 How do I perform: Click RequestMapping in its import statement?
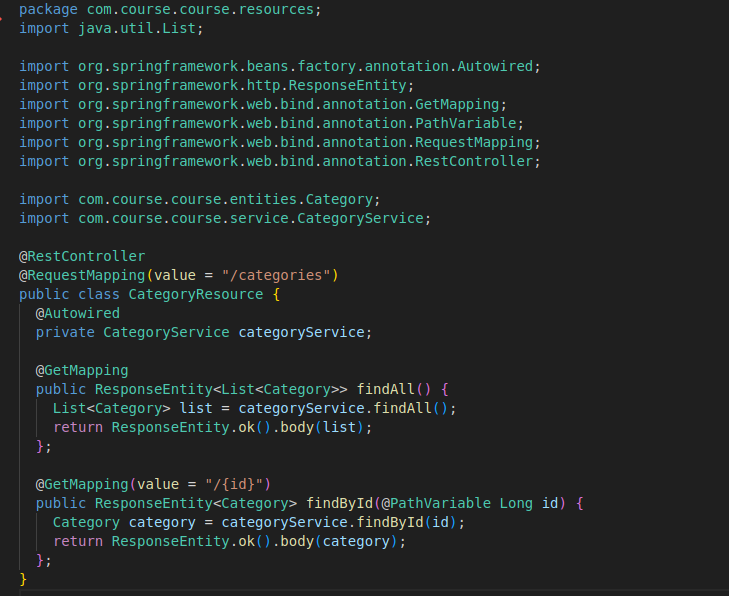coord(474,142)
